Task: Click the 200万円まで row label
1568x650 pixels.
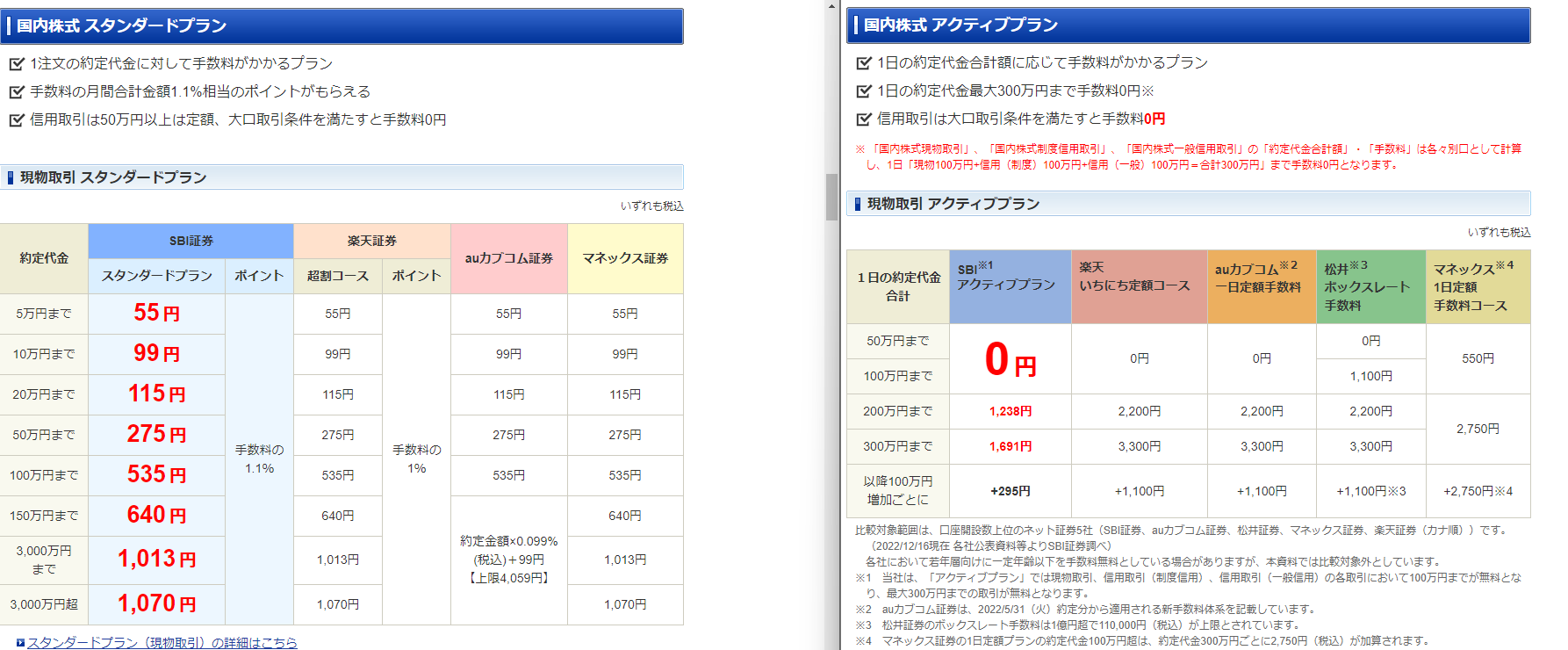Action: [x=898, y=411]
